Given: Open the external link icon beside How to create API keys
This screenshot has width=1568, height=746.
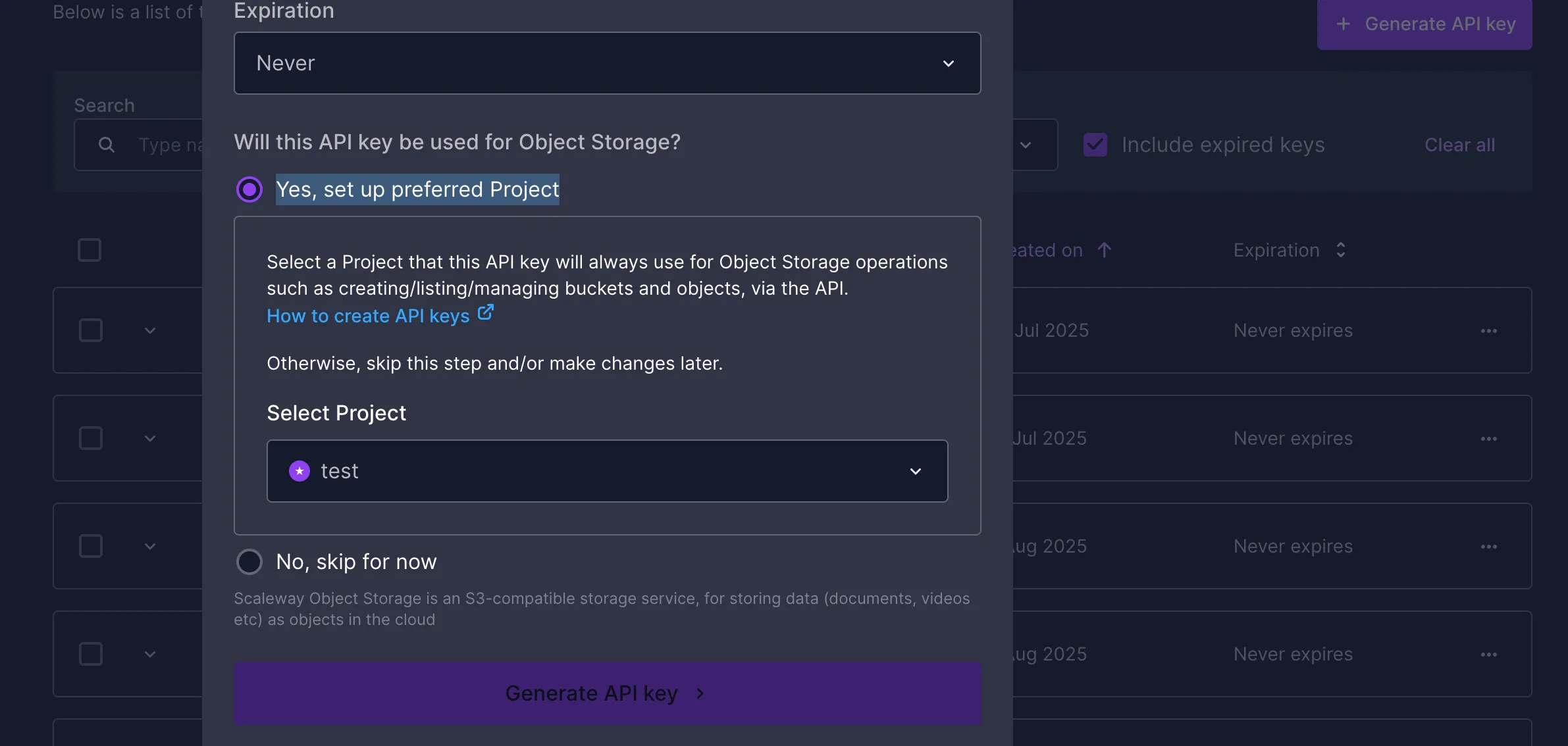Looking at the screenshot, I should click(x=485, y=314).
